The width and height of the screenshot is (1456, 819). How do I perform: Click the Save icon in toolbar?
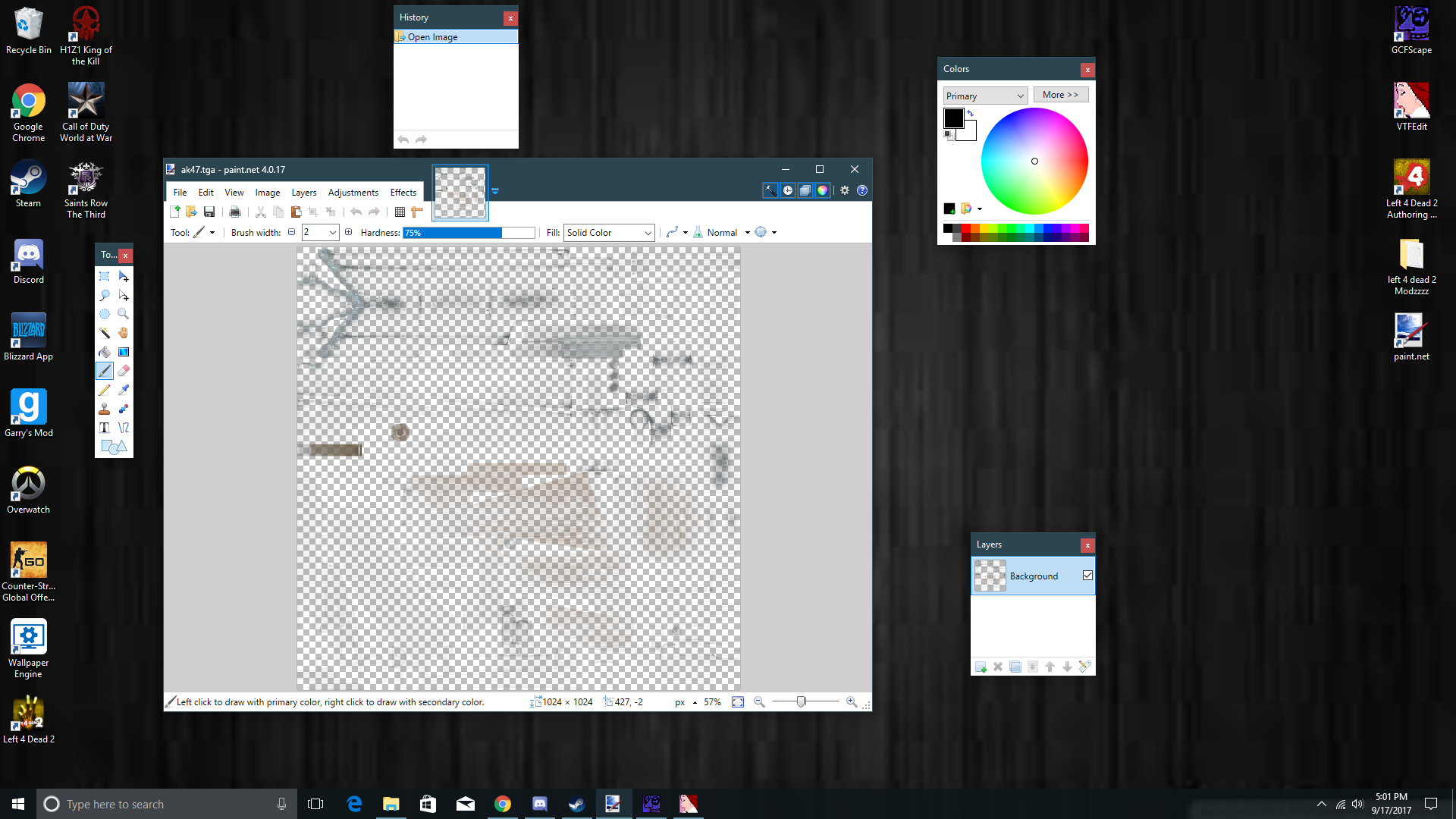[x=209, y=212]
